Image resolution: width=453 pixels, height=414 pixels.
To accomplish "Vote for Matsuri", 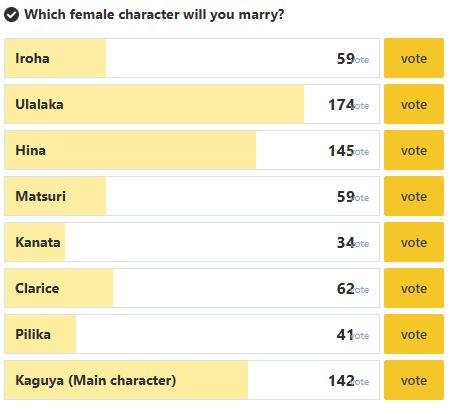I will point(414,196).
